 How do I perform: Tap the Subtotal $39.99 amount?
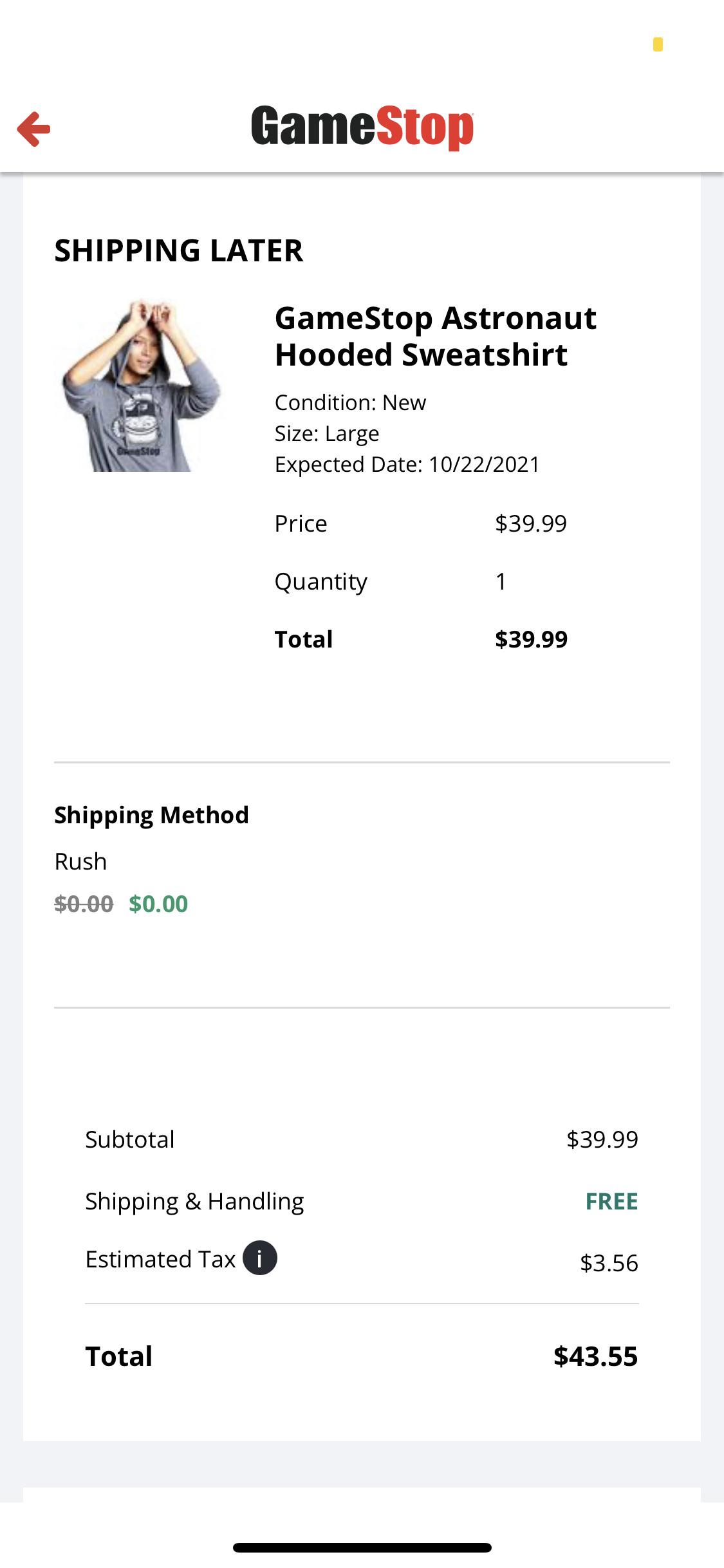602,1139
